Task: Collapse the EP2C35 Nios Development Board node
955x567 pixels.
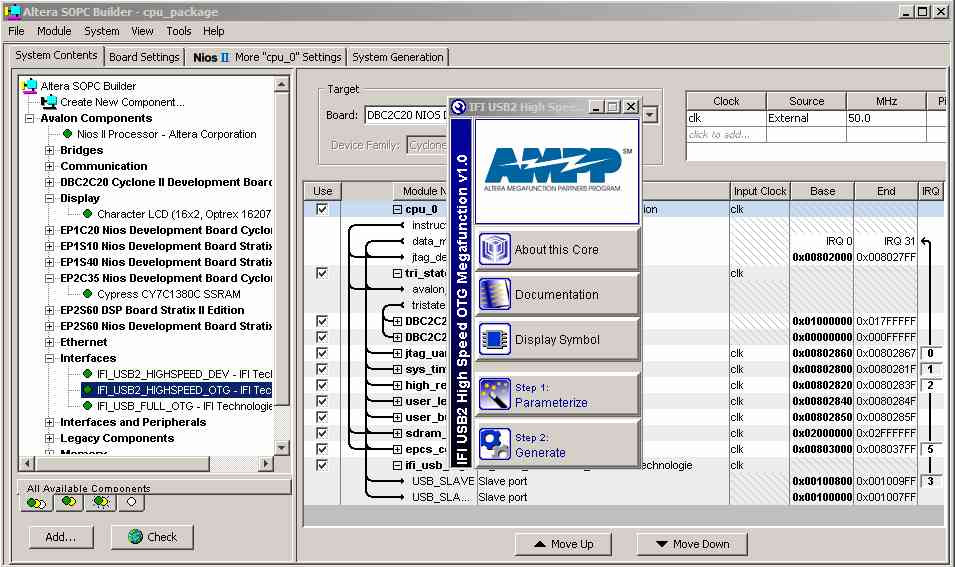Action: pos(49,278)
